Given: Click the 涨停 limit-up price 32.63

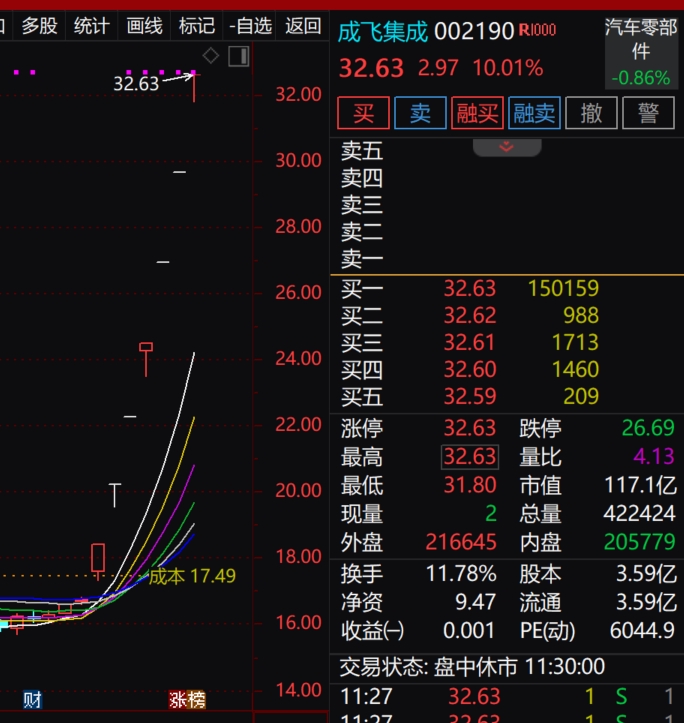Looking at the screenshot, I should tap(470, 428).
